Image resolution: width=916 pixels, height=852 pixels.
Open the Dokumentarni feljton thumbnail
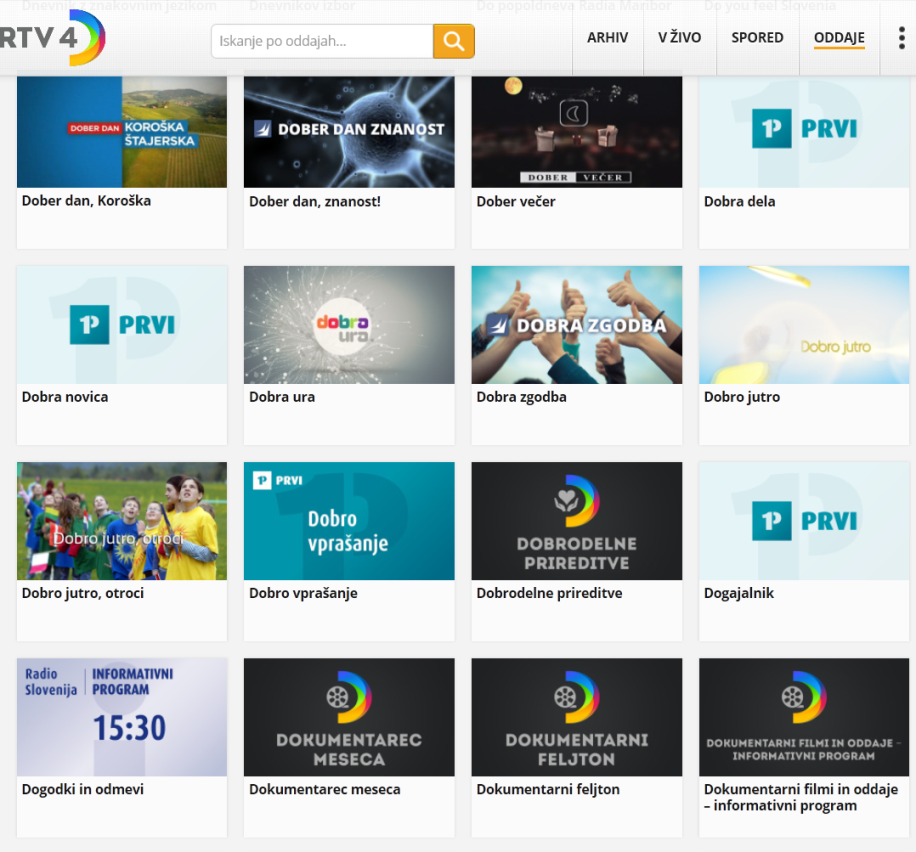pyautogui.click(x=577, y=717)
